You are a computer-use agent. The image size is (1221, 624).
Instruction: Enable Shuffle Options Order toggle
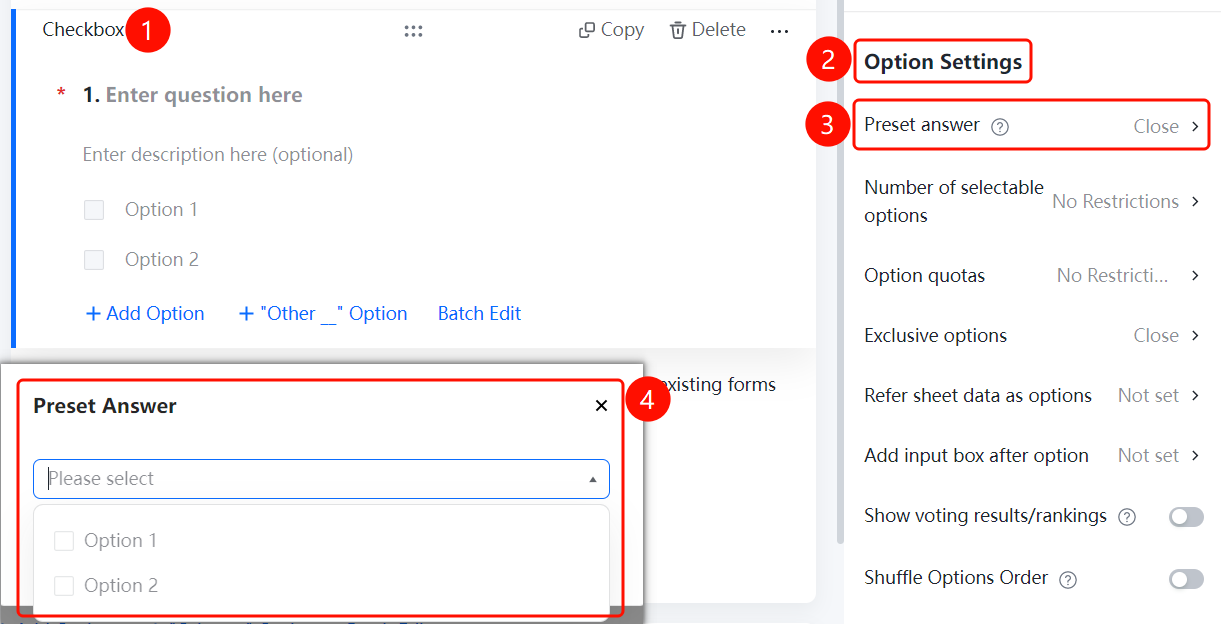[1186, 579]
